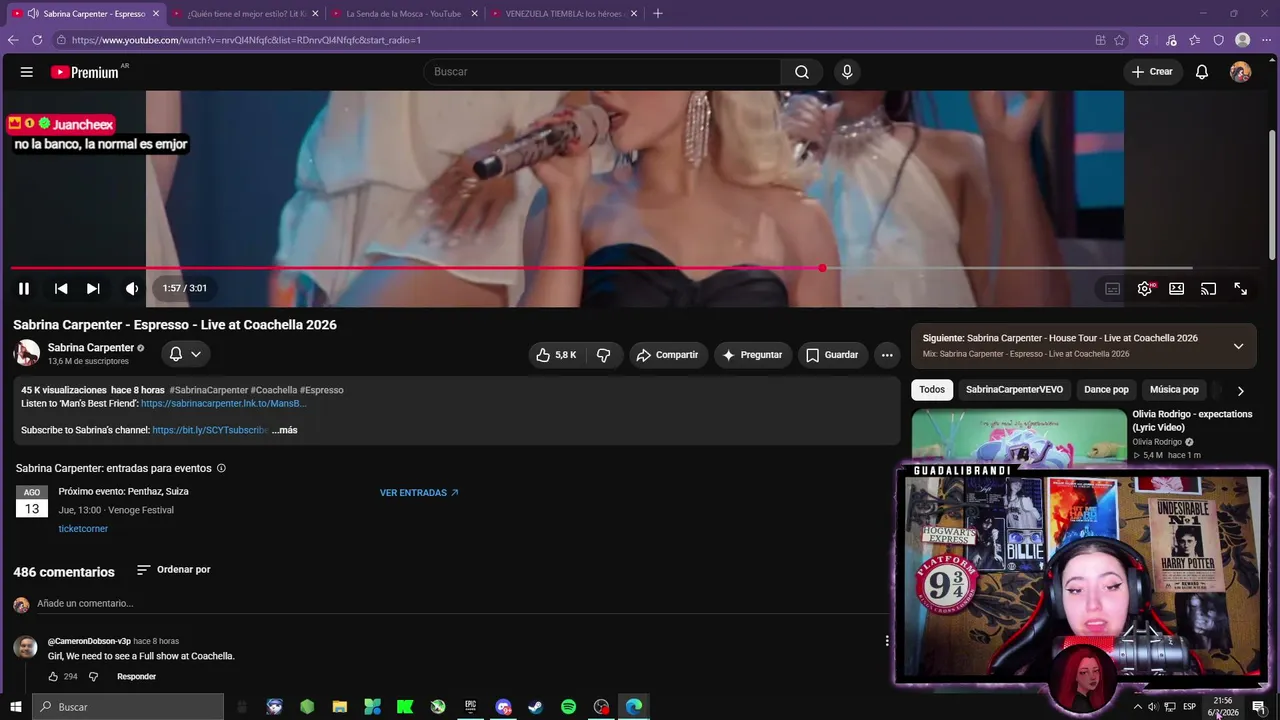Open more actions ellipsis beside Guardar
The height and width of the screenshot is (720, 1280).
[887, 355]
